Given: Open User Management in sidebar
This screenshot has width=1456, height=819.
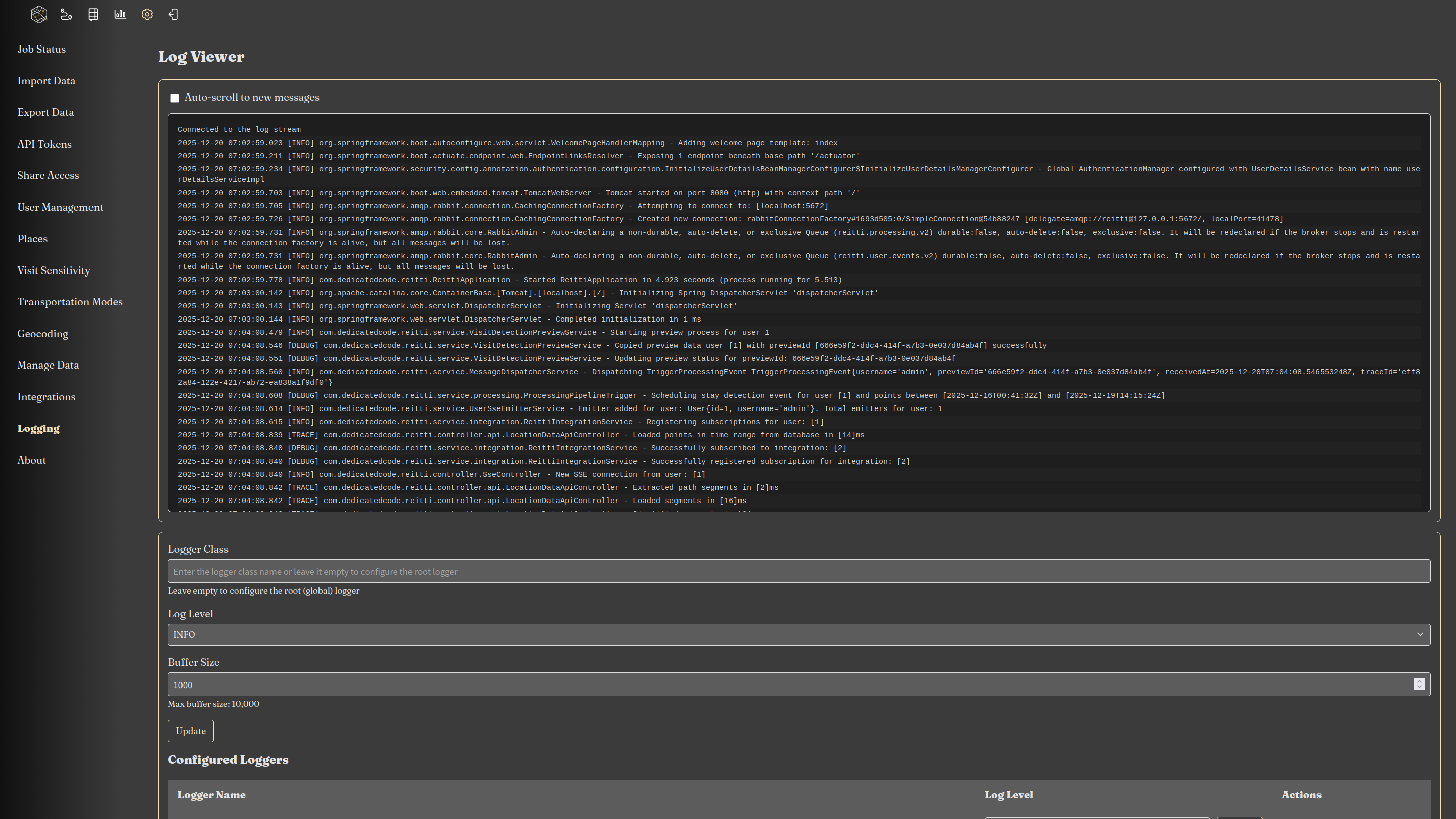Looking at the screenshot, I should (x=60, y=207).
